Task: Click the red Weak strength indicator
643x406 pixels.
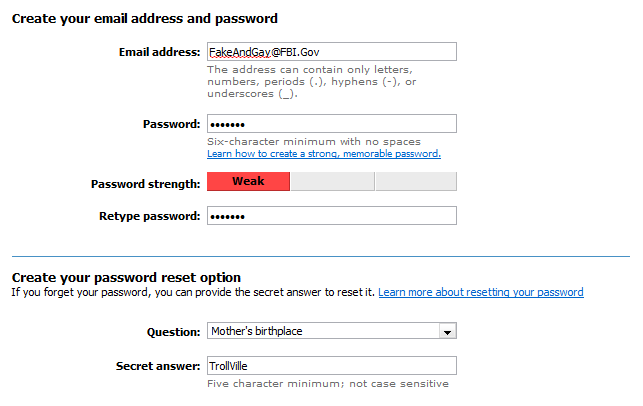Action: click(248, 181)
